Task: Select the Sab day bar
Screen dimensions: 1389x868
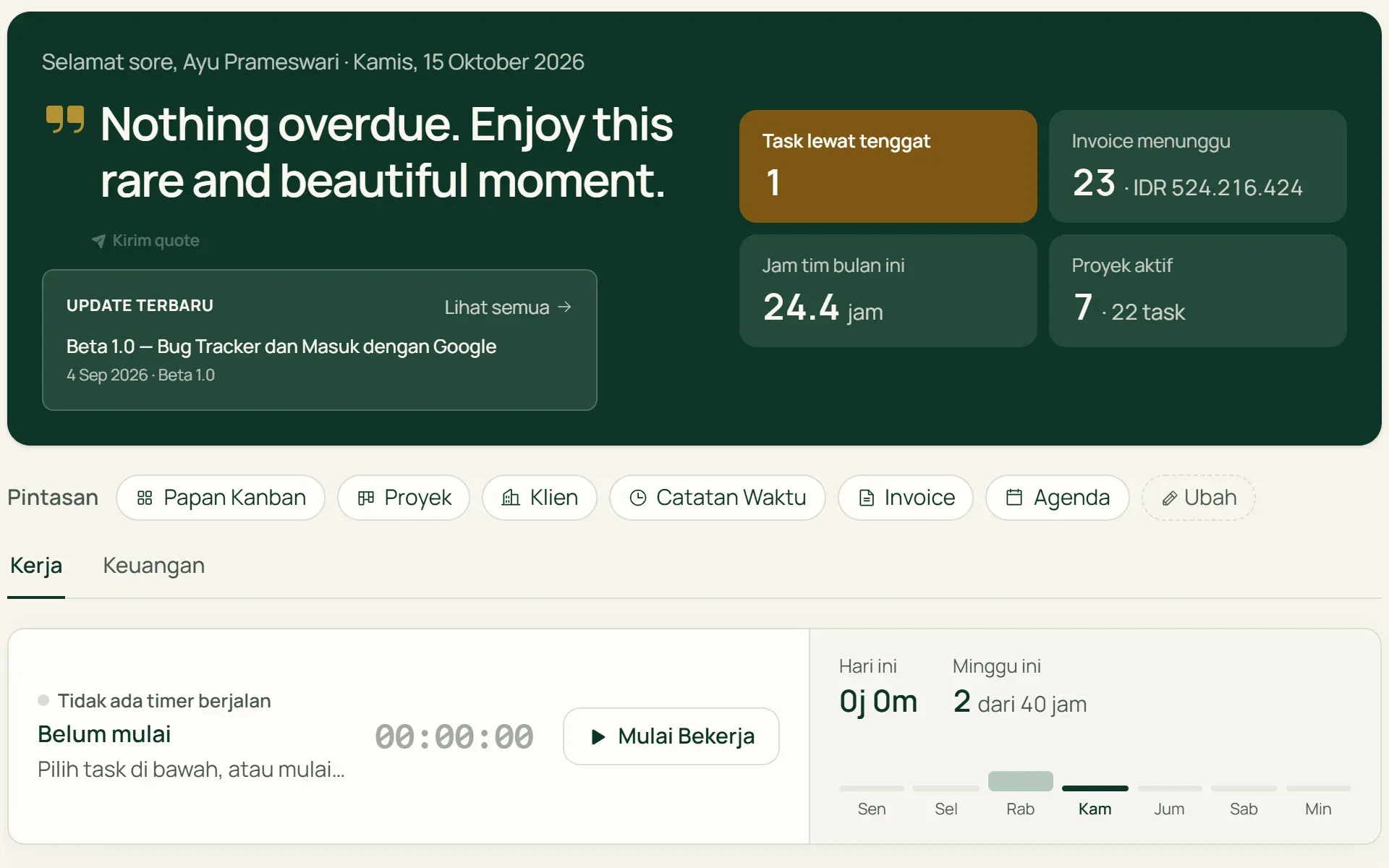Action: click(x=1244, y=788)
